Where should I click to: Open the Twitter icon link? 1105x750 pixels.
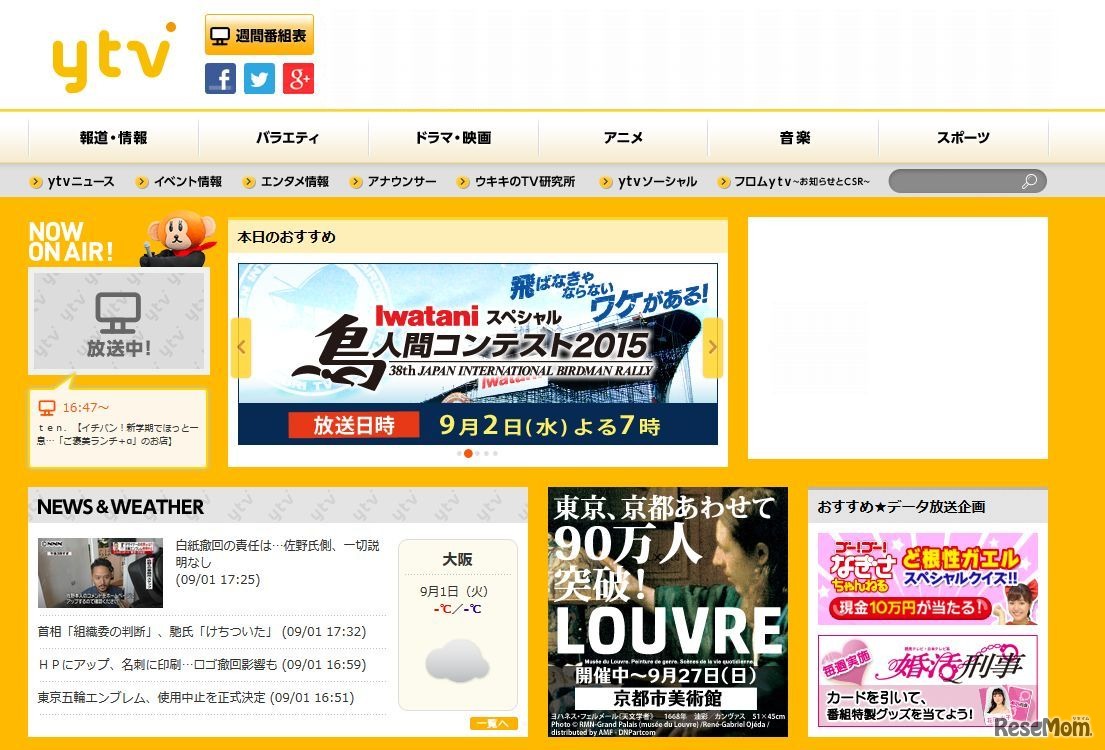pyautogui.click(x=259, y=78)
